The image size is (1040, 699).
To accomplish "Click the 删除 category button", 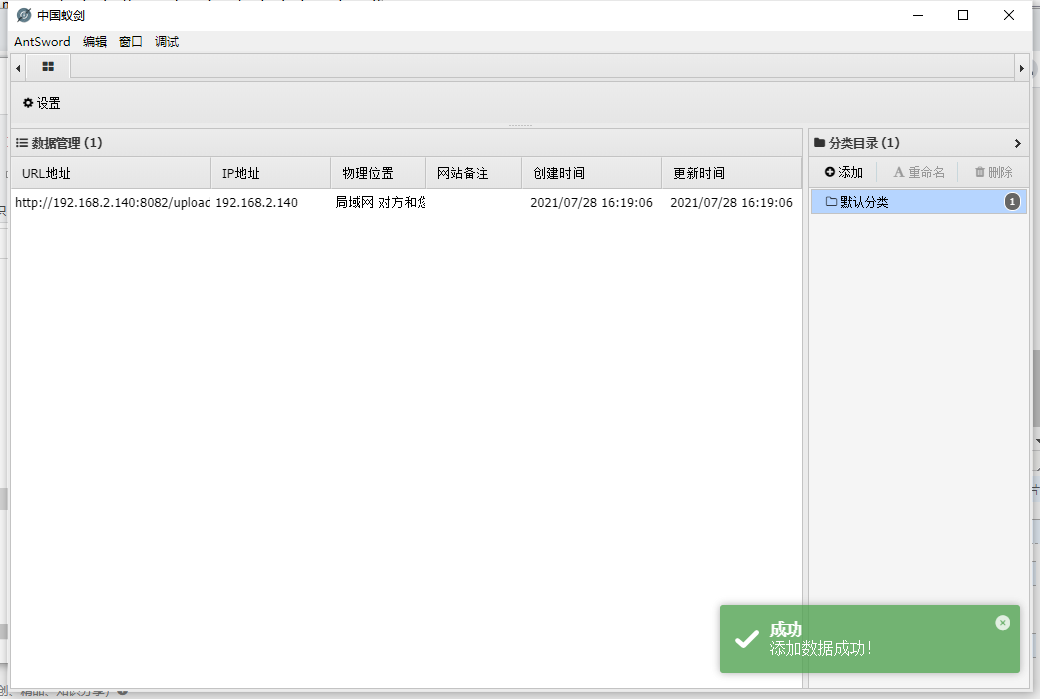I will [x=993, y=172].
